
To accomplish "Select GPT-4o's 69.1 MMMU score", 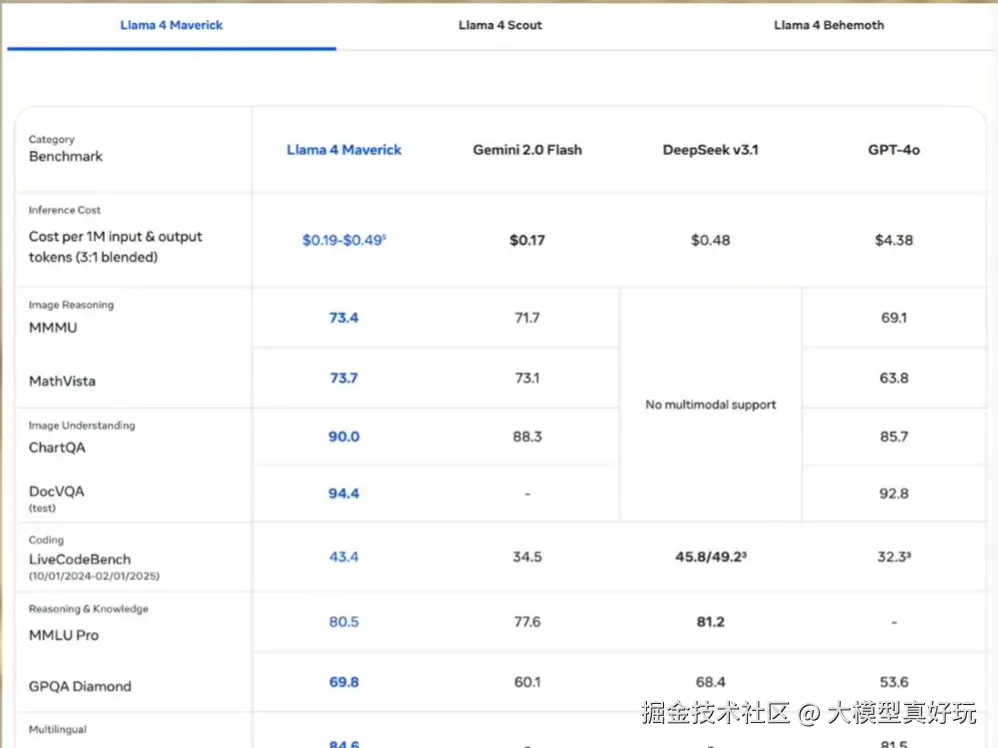I will pyautogui.click(x=894, y=317).
